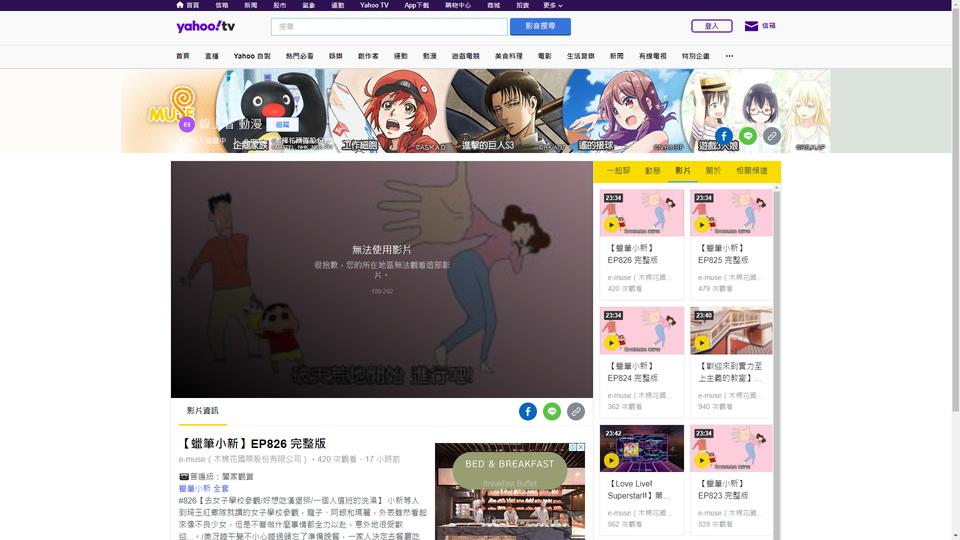
Task: Play Love Live Superstar video via play icon
Action: coord(611,460)
